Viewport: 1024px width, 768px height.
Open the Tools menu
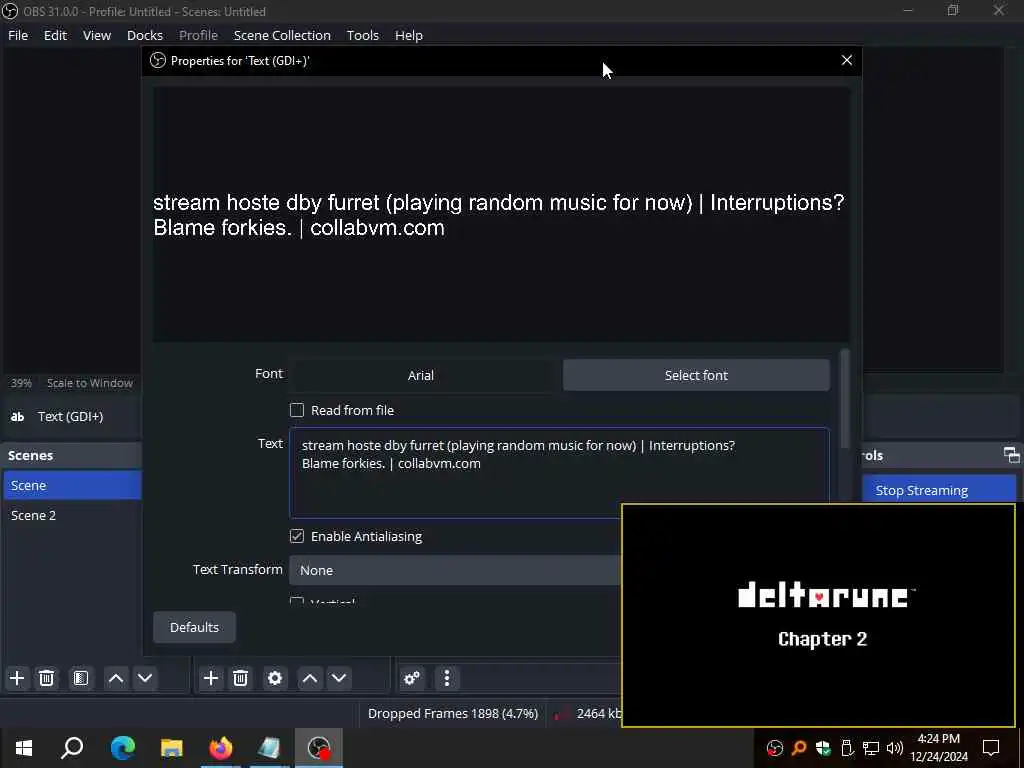362,35
